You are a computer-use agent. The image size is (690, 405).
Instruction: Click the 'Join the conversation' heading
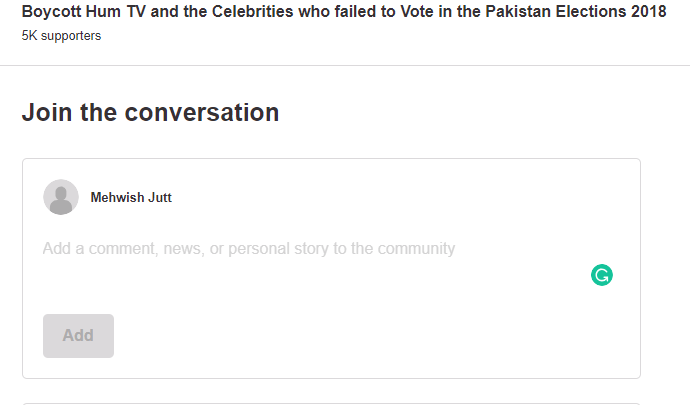150,112
